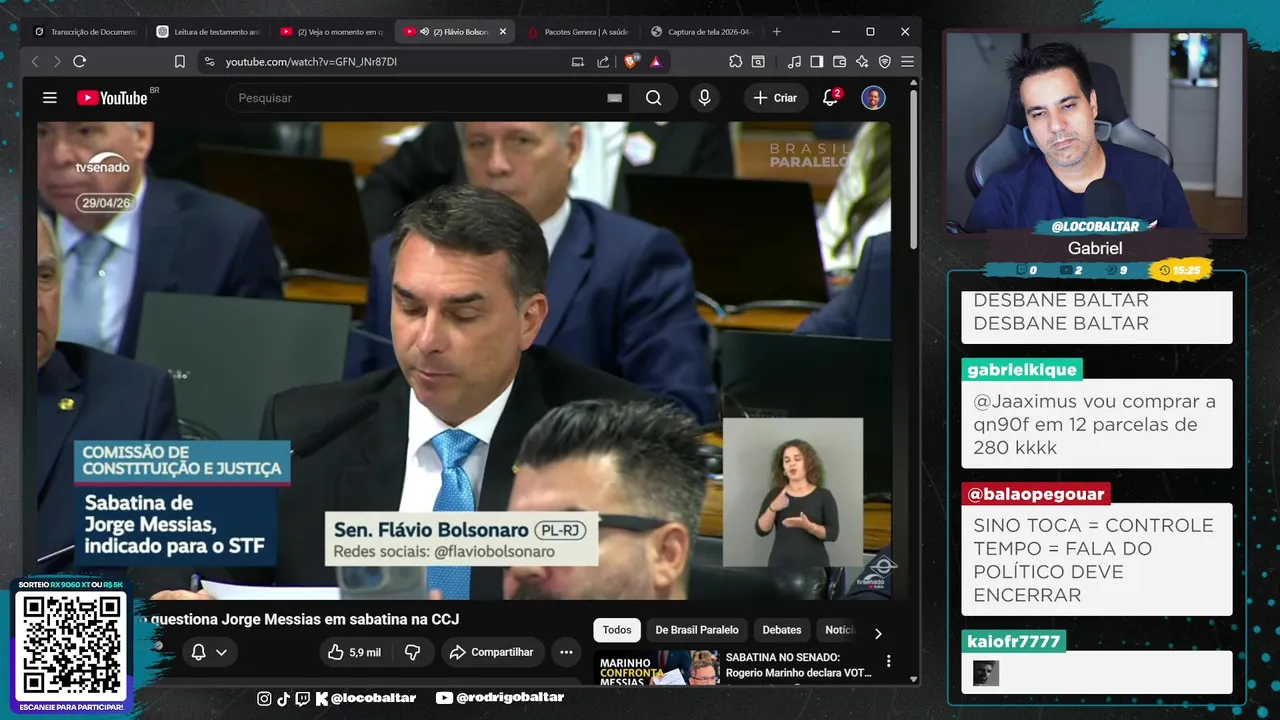The image size is (1280, 720).
Task: Close the Flávio Bolsonaro tab
Action: 503,32
